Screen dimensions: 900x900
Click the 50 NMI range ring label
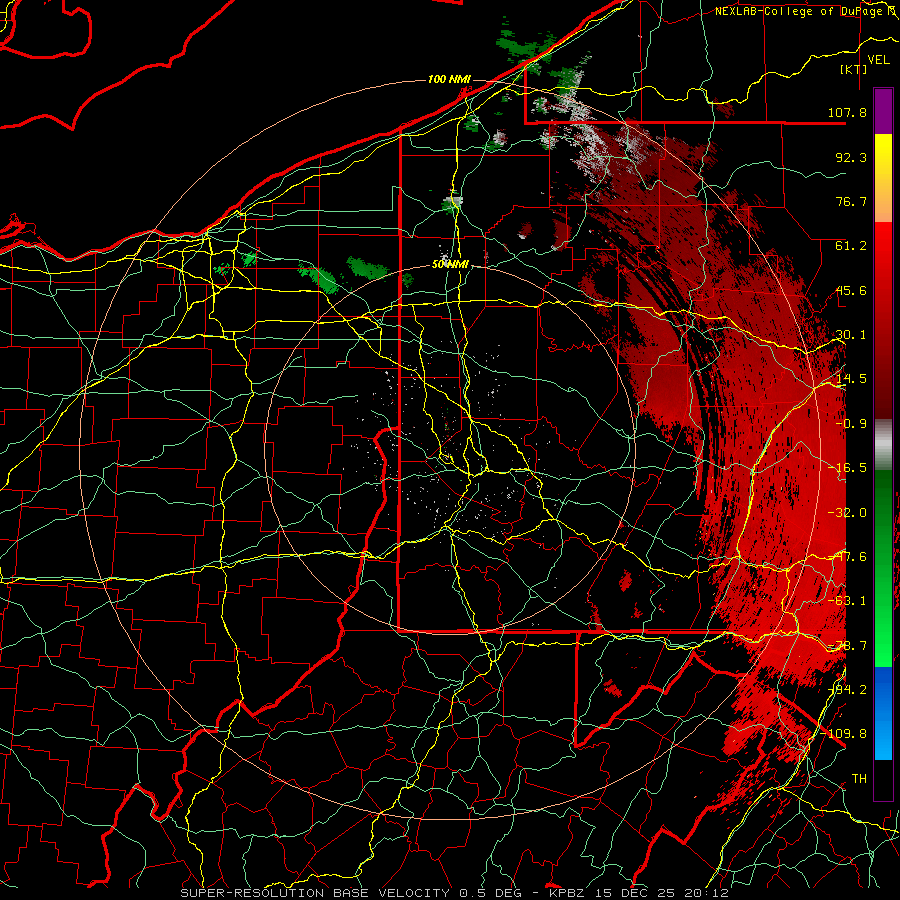pyautogui.click(x=451, y=265)
